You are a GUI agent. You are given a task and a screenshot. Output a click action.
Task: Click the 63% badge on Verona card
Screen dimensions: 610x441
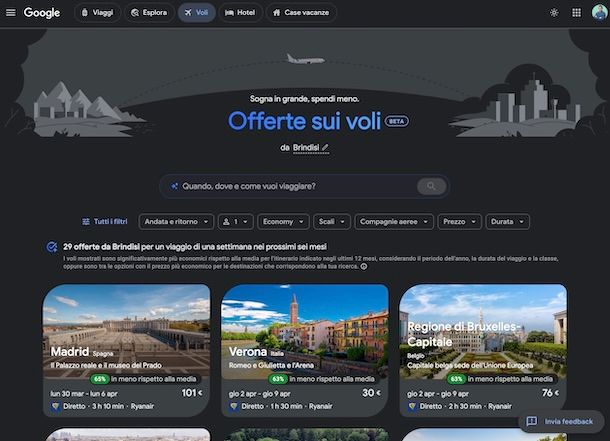[x=278, y=379]
